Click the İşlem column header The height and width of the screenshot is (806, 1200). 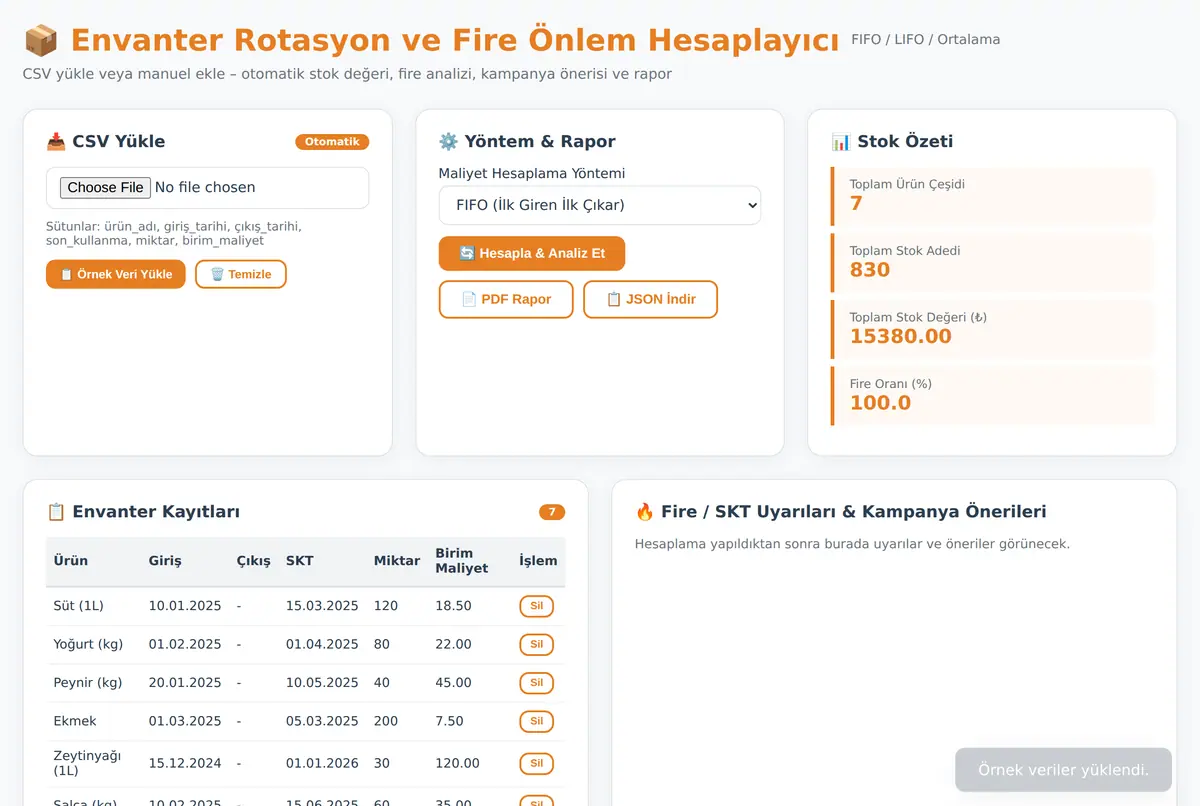coord(538,561)
